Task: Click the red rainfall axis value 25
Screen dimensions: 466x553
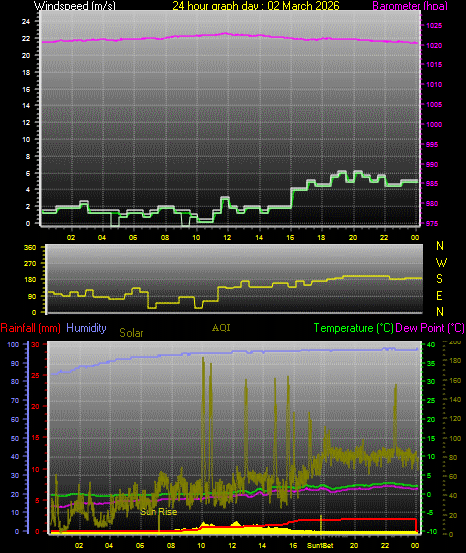Action: 35,376
